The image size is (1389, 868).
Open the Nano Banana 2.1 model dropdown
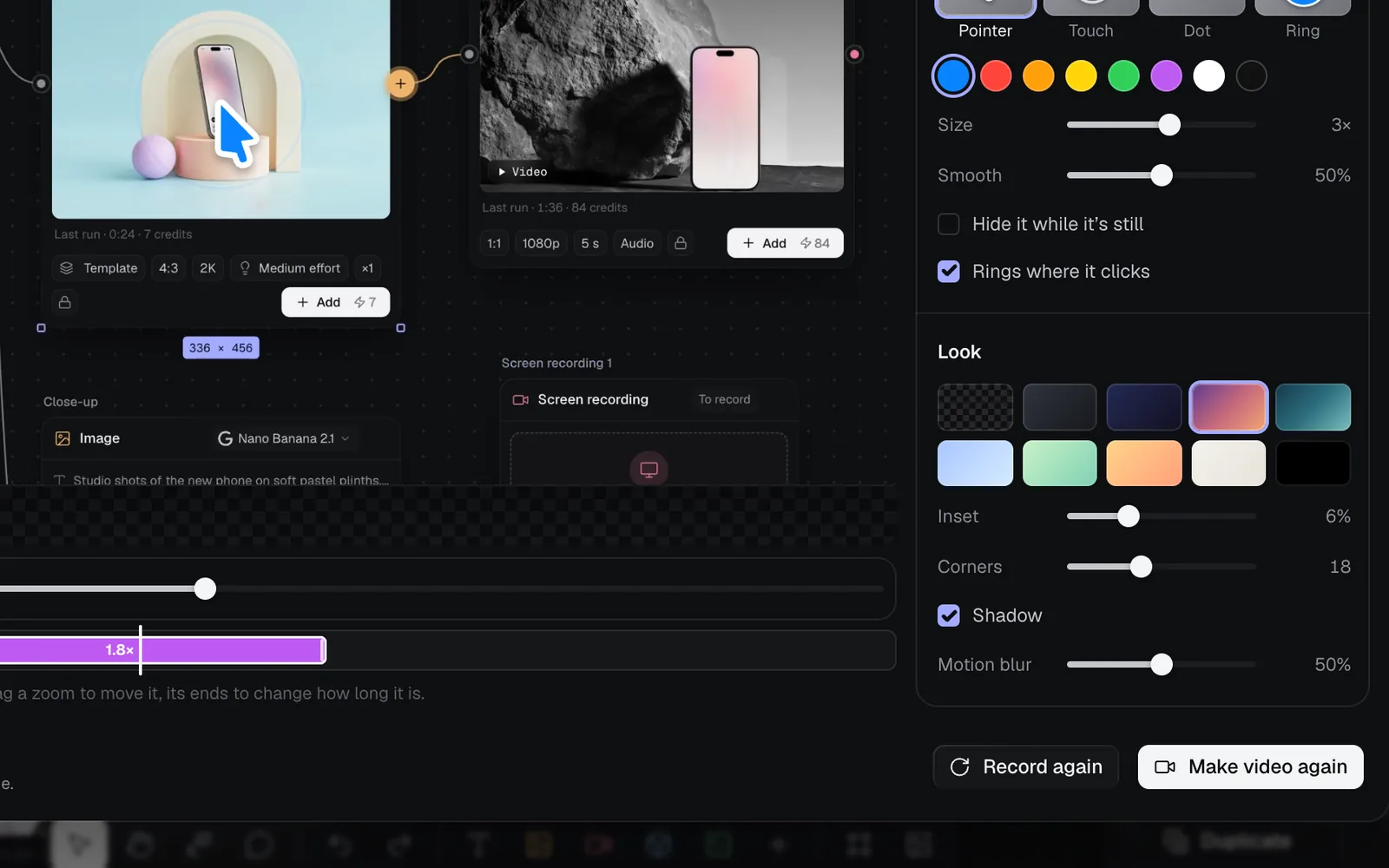284,438
